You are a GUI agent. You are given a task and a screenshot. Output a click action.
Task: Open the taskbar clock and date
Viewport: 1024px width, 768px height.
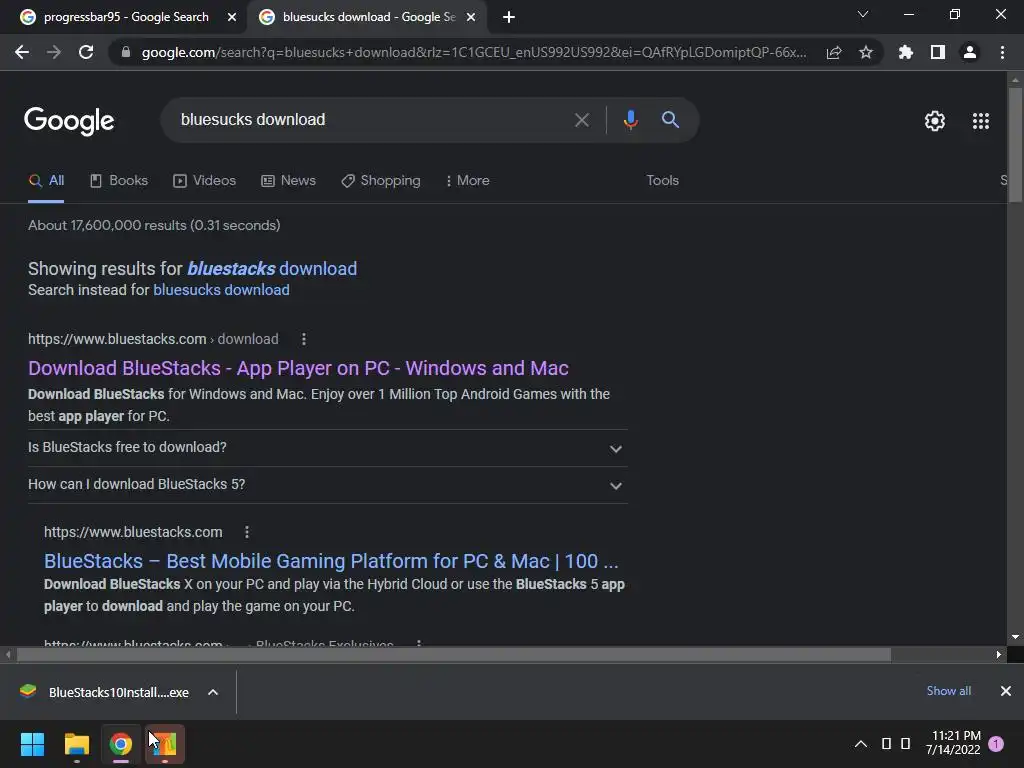pyautogui.click(x=953, y=743)
